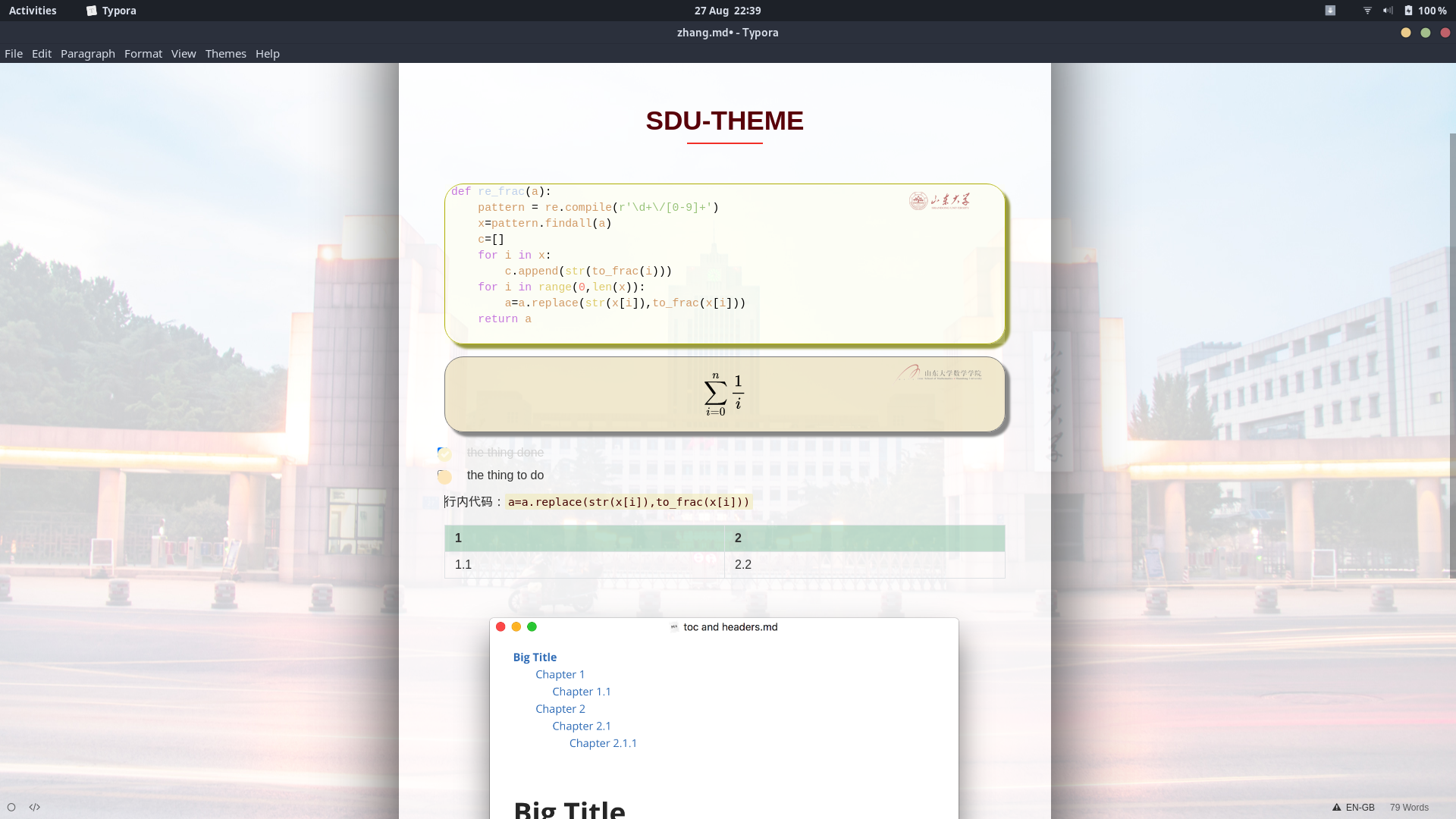Click the Shandong University logo in code block

coord(940,200)
